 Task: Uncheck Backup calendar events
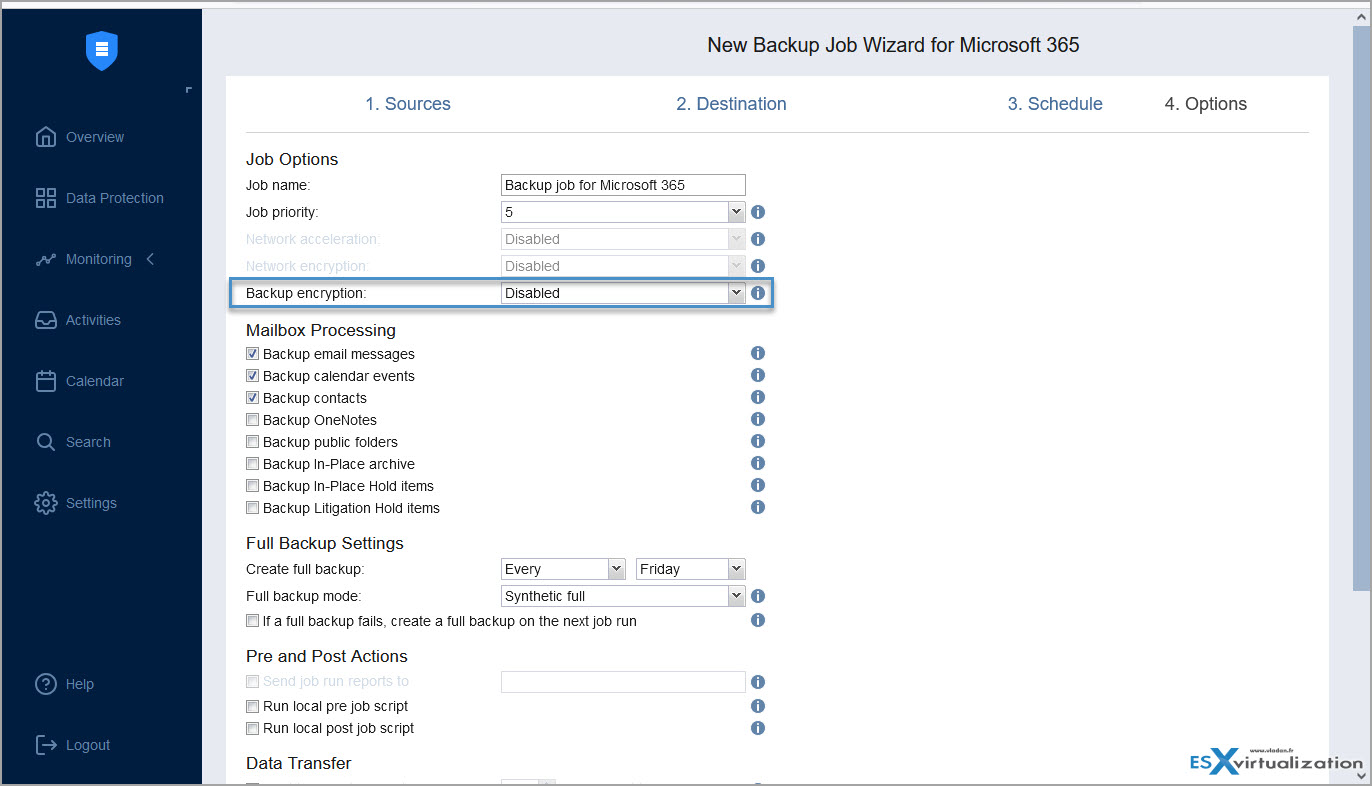point(253,376)
